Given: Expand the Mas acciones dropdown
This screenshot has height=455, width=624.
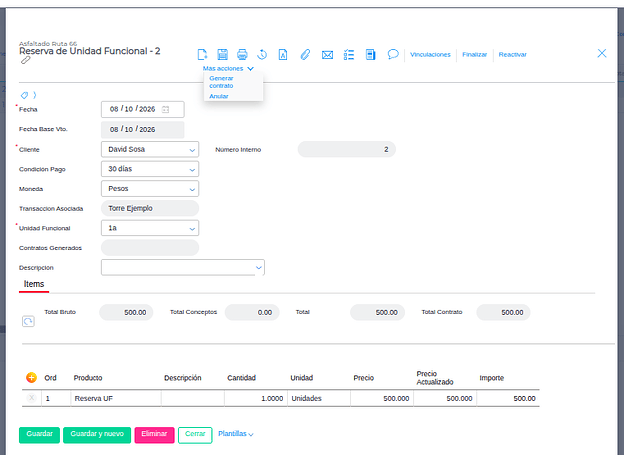Looking at the screenshot, I should tap(228, 68).
